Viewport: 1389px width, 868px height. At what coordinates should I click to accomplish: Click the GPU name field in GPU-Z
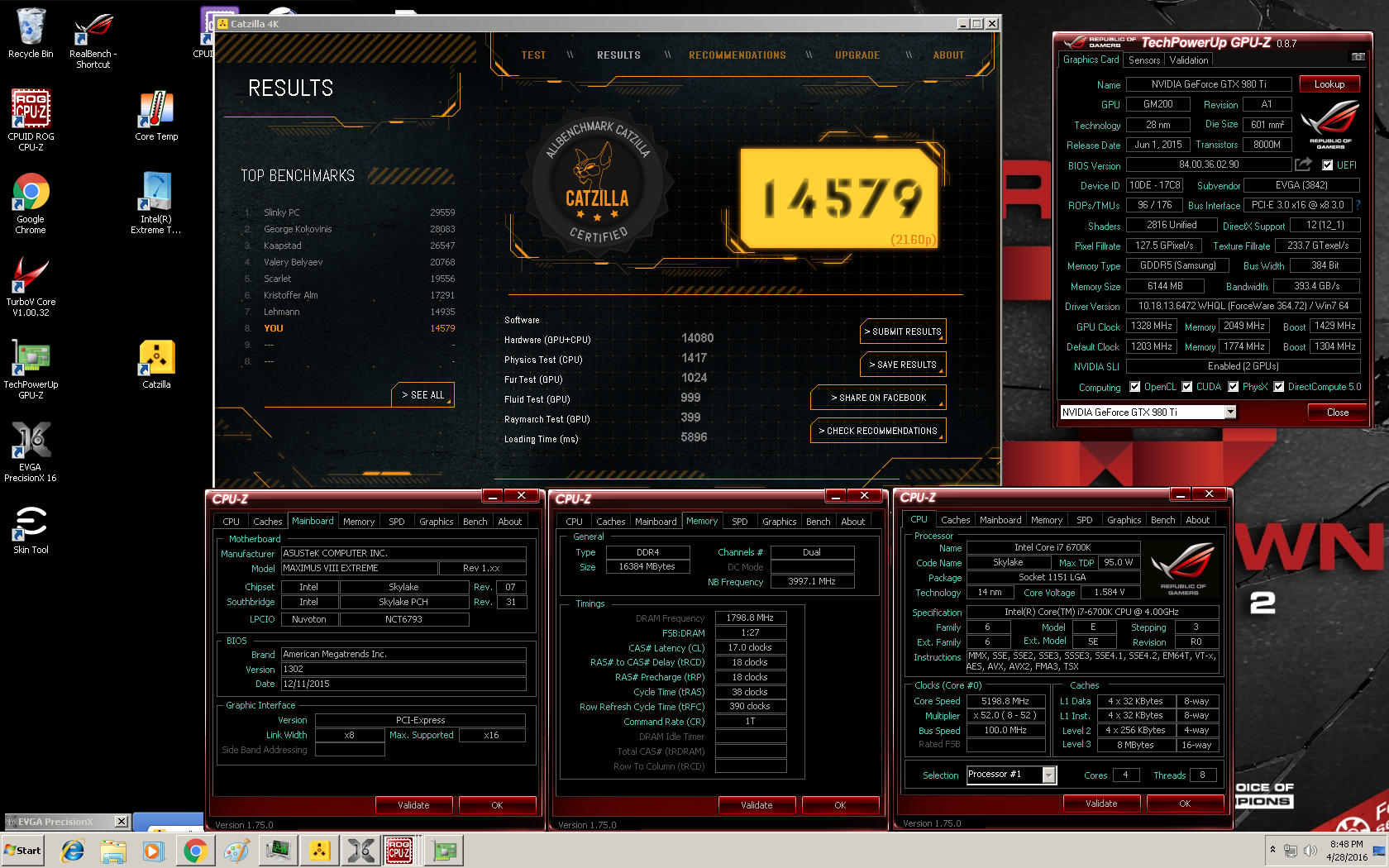coord(1208,84)
